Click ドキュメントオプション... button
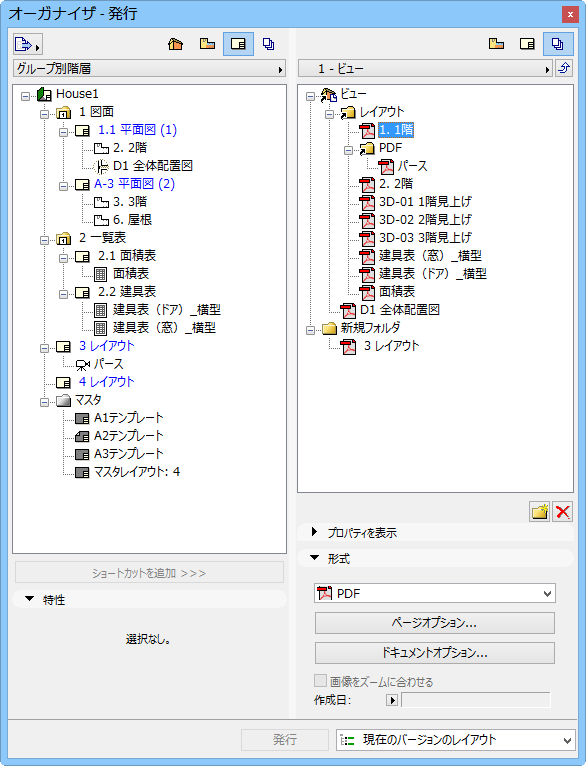Image resolution: width=586 pixels, height=766 pixels. coord(435,653)
